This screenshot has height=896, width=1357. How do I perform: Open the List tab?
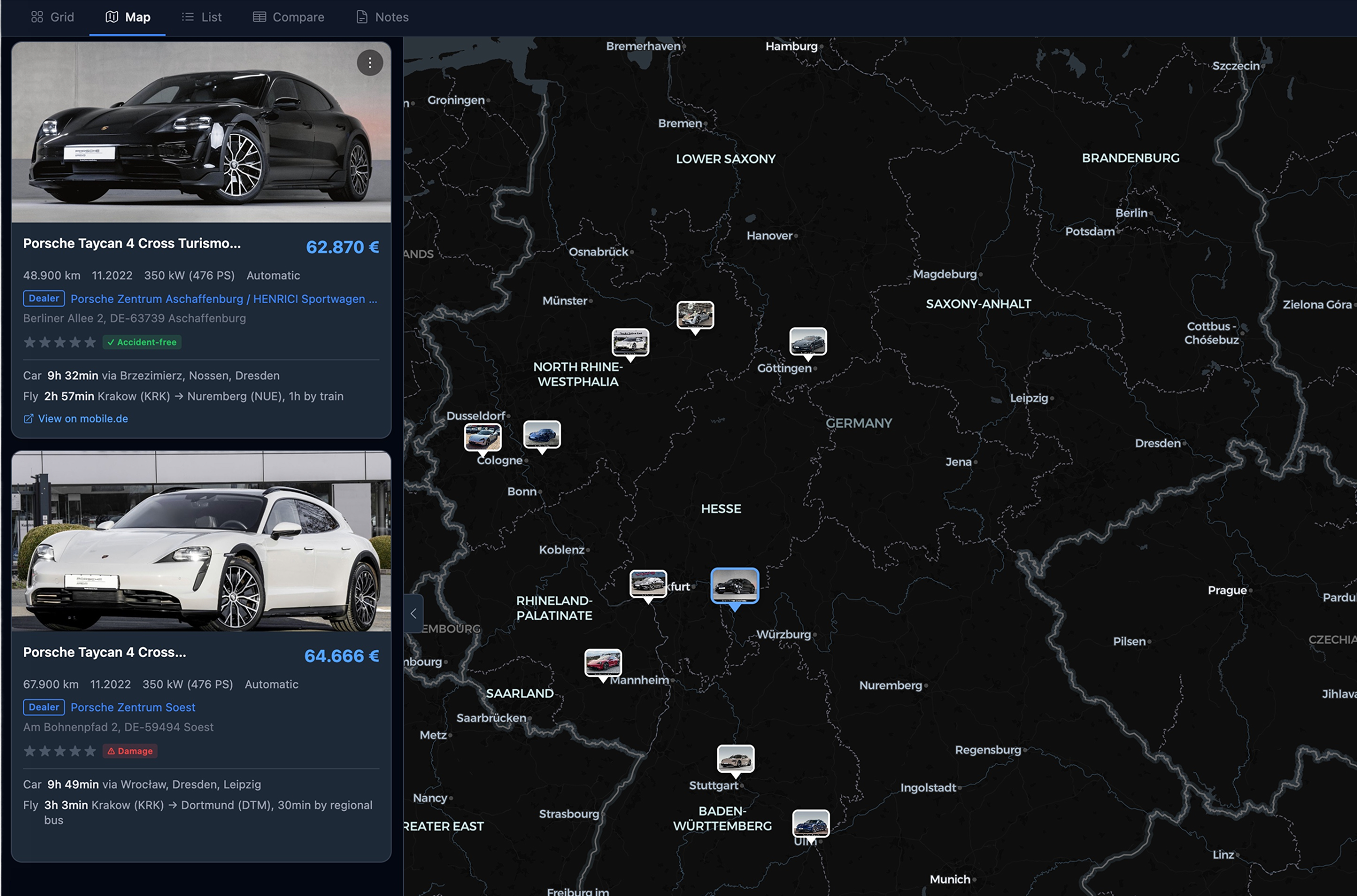pos(202,17)
